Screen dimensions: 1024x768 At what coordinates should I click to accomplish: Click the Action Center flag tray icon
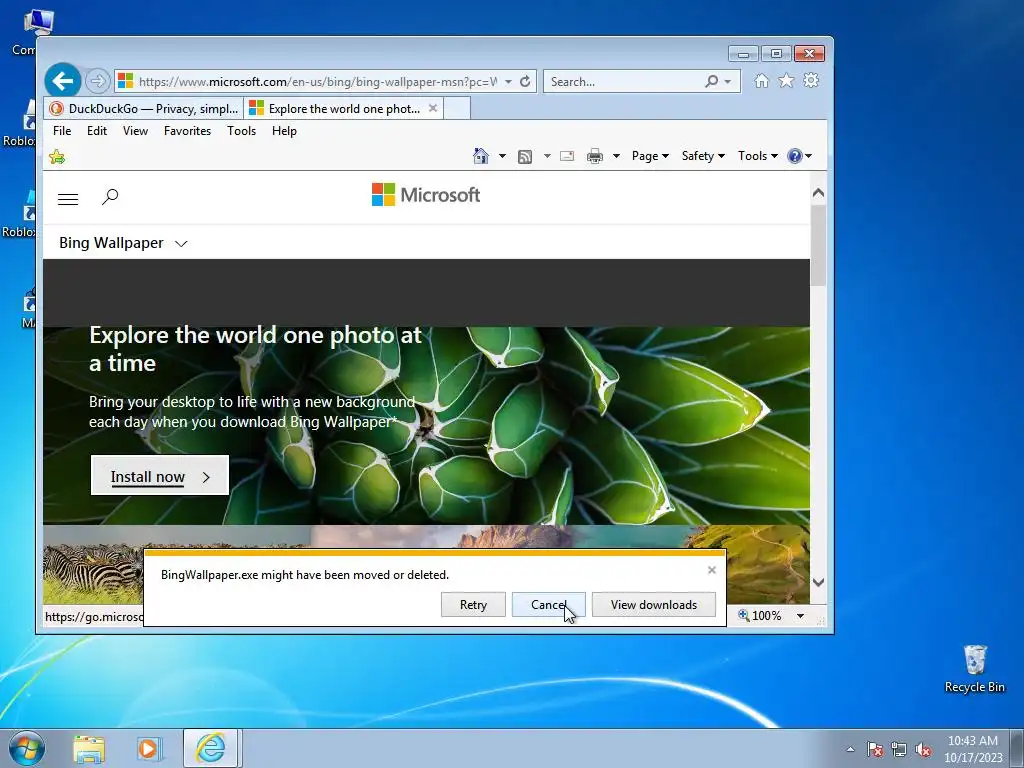pyautogui.click(x=875, y=749)
